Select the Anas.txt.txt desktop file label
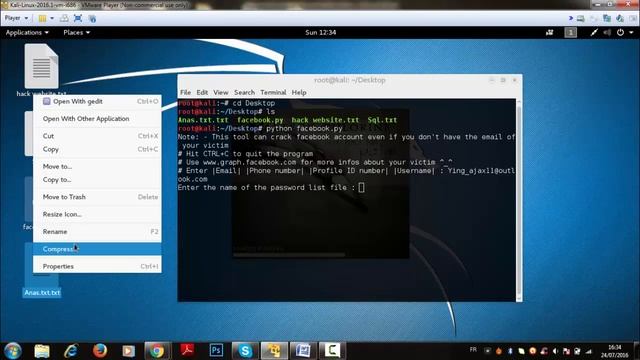This screenshot has height=360, width=640. click(x=42, y=293)
